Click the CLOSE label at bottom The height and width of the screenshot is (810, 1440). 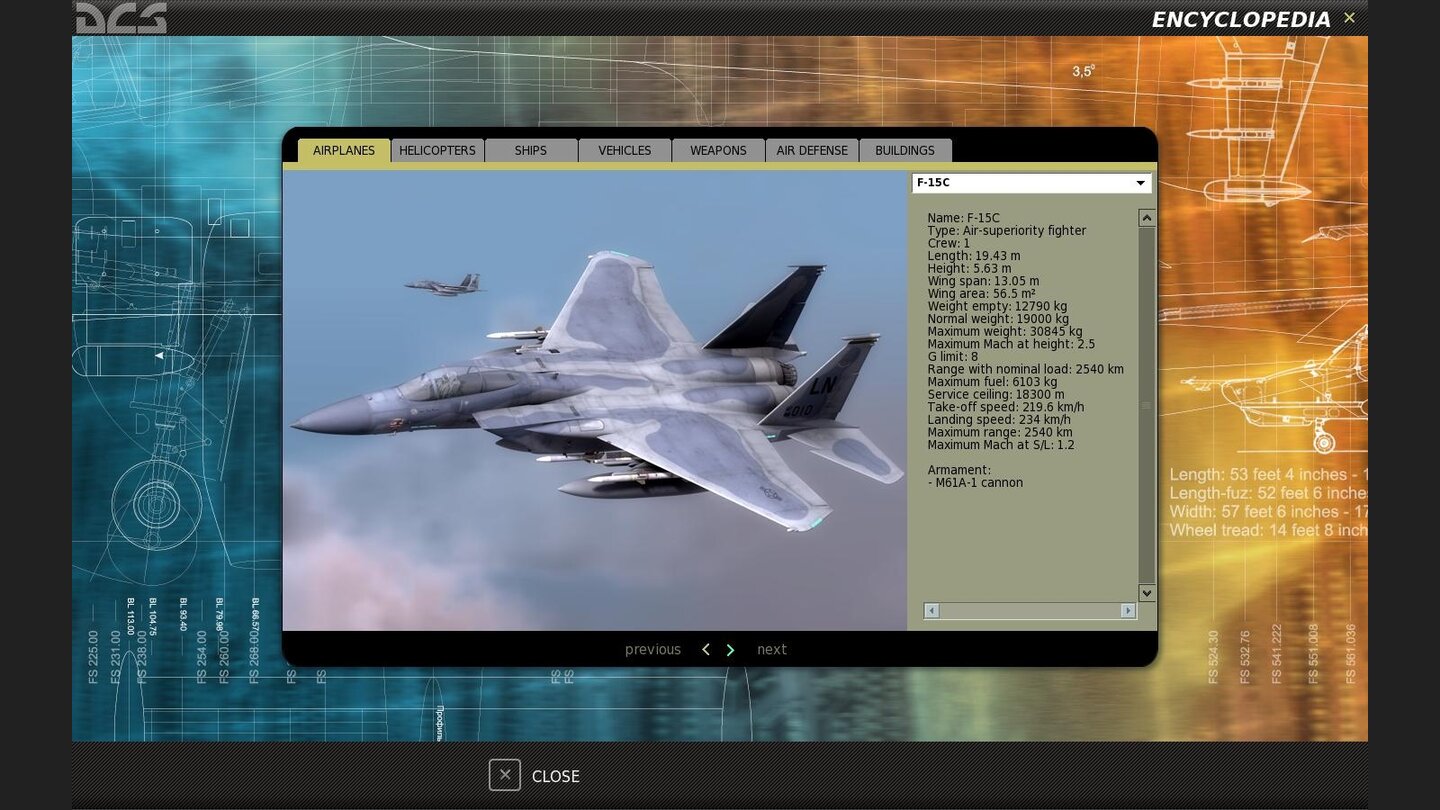point(556,776)
